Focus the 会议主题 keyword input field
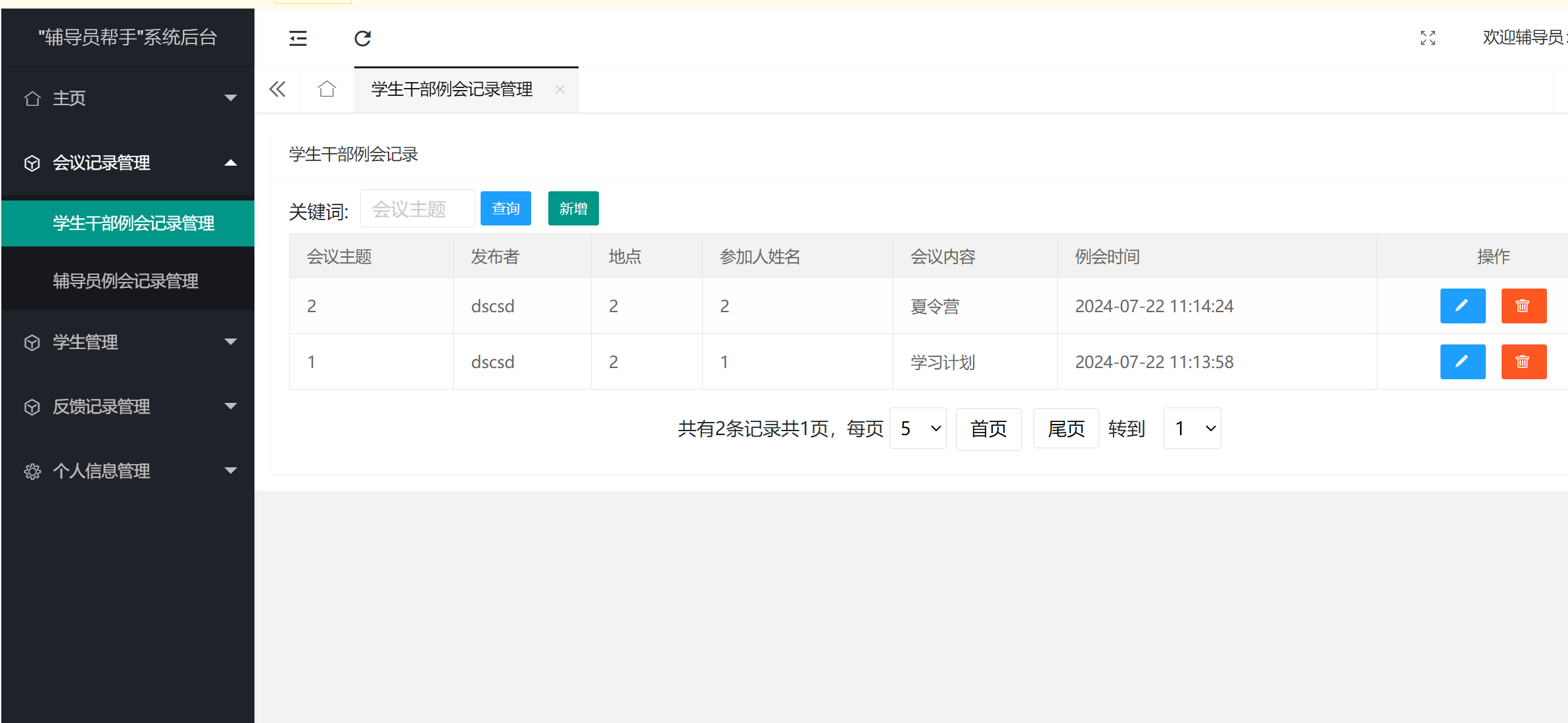 (x=417, y=208)
